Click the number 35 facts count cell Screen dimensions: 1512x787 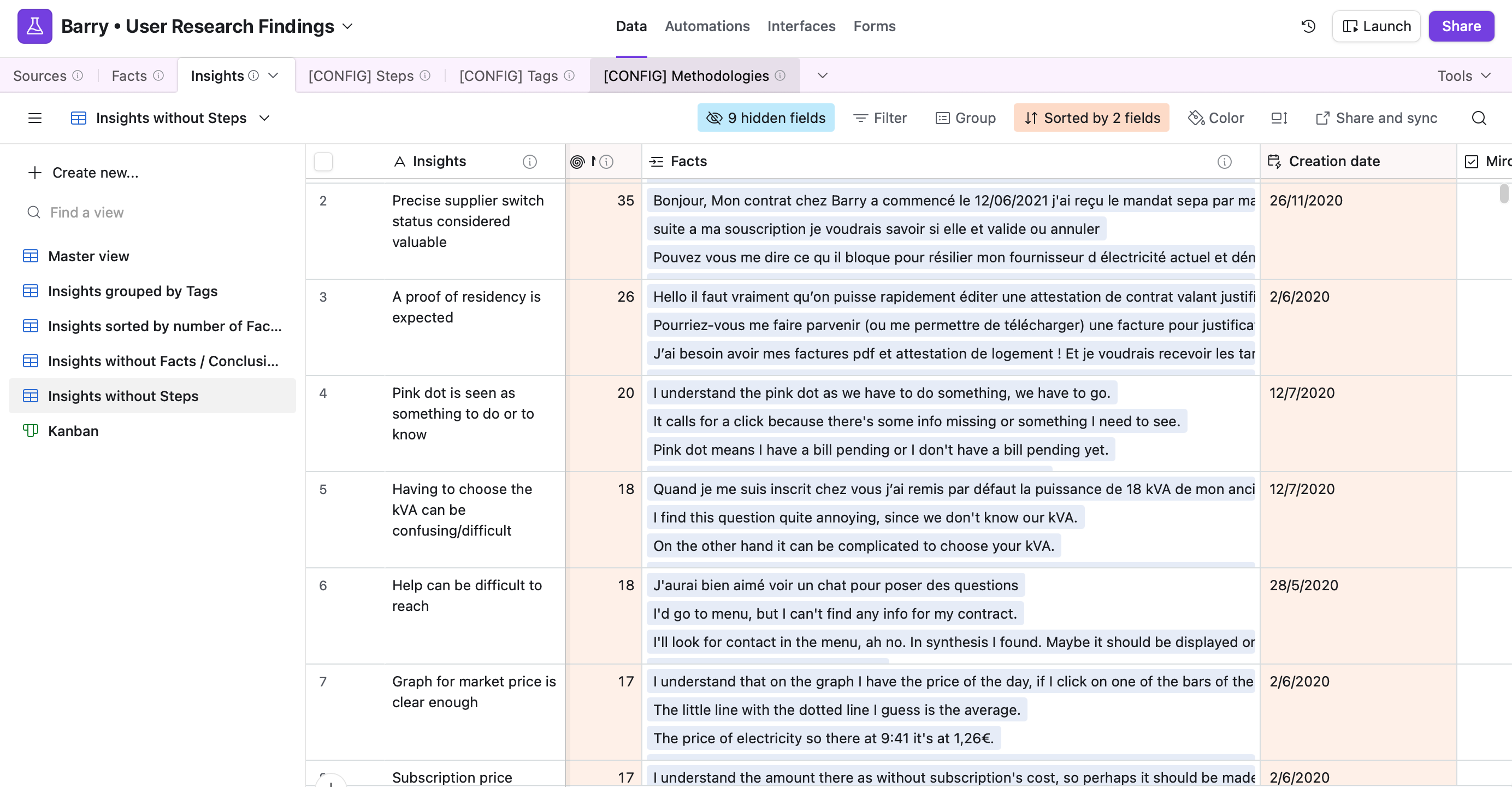pos(604,231)
